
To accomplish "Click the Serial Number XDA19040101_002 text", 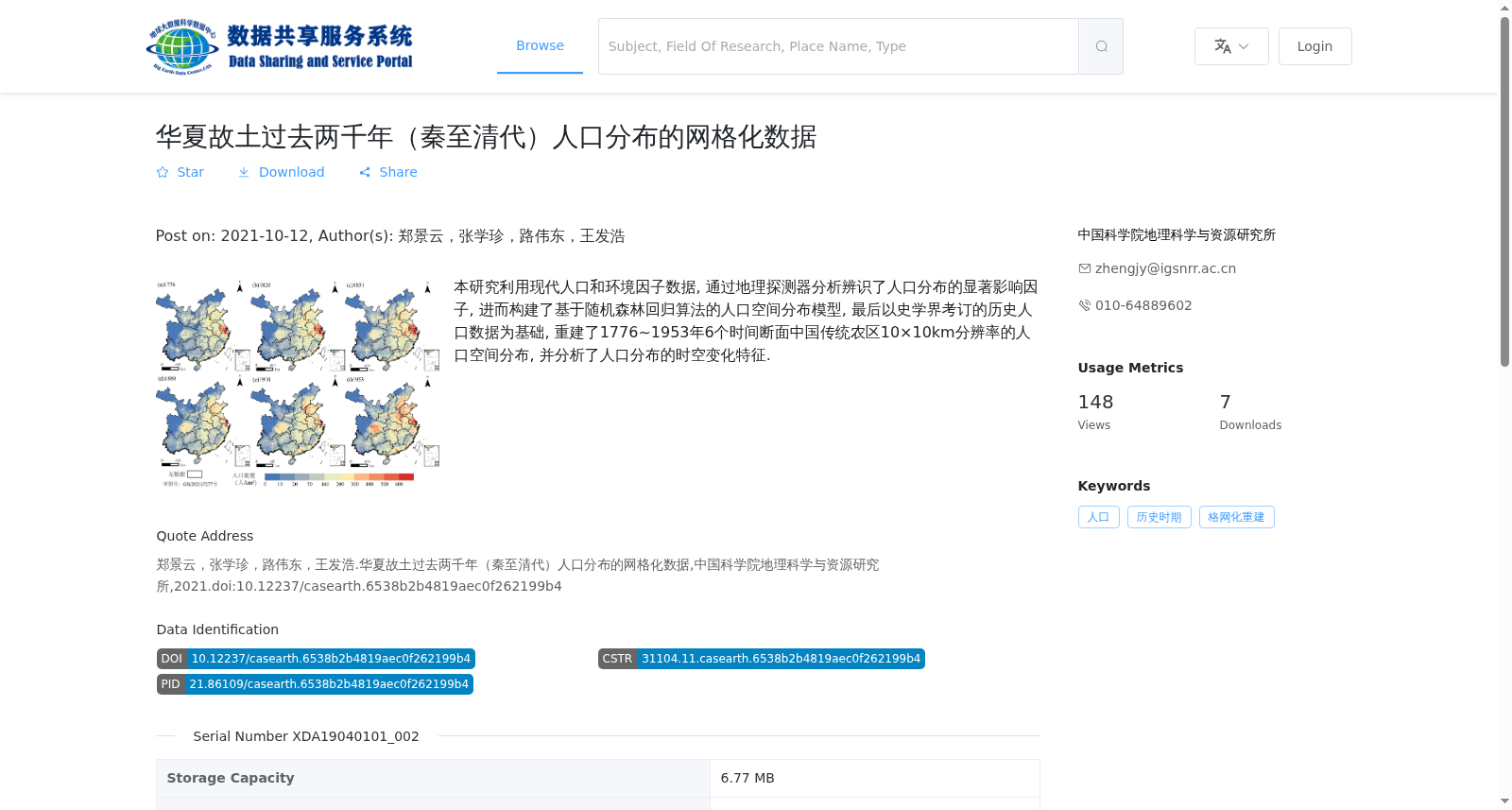I will 306,736.
